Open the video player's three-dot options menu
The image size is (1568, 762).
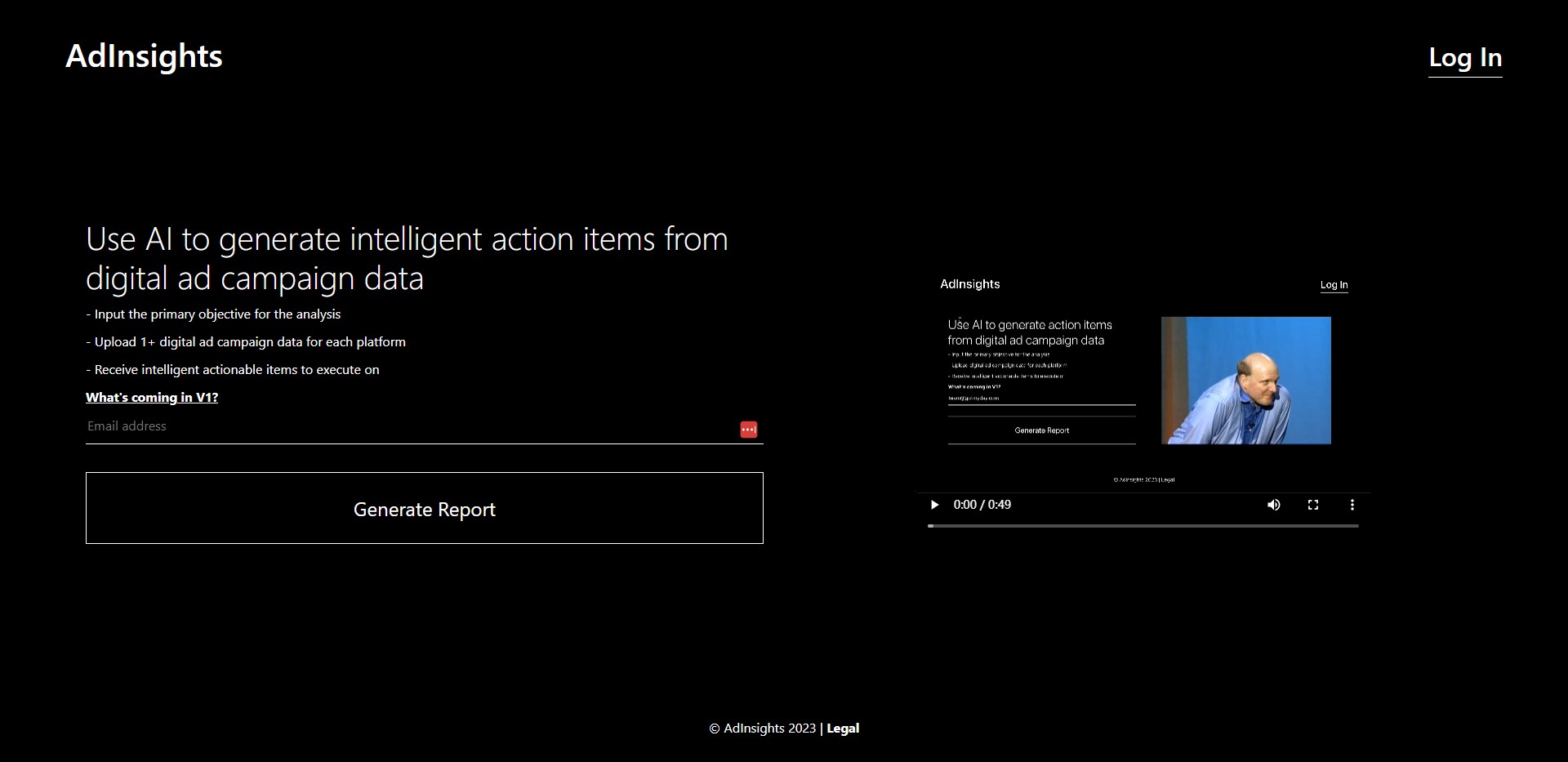[x=1352, y=505]
